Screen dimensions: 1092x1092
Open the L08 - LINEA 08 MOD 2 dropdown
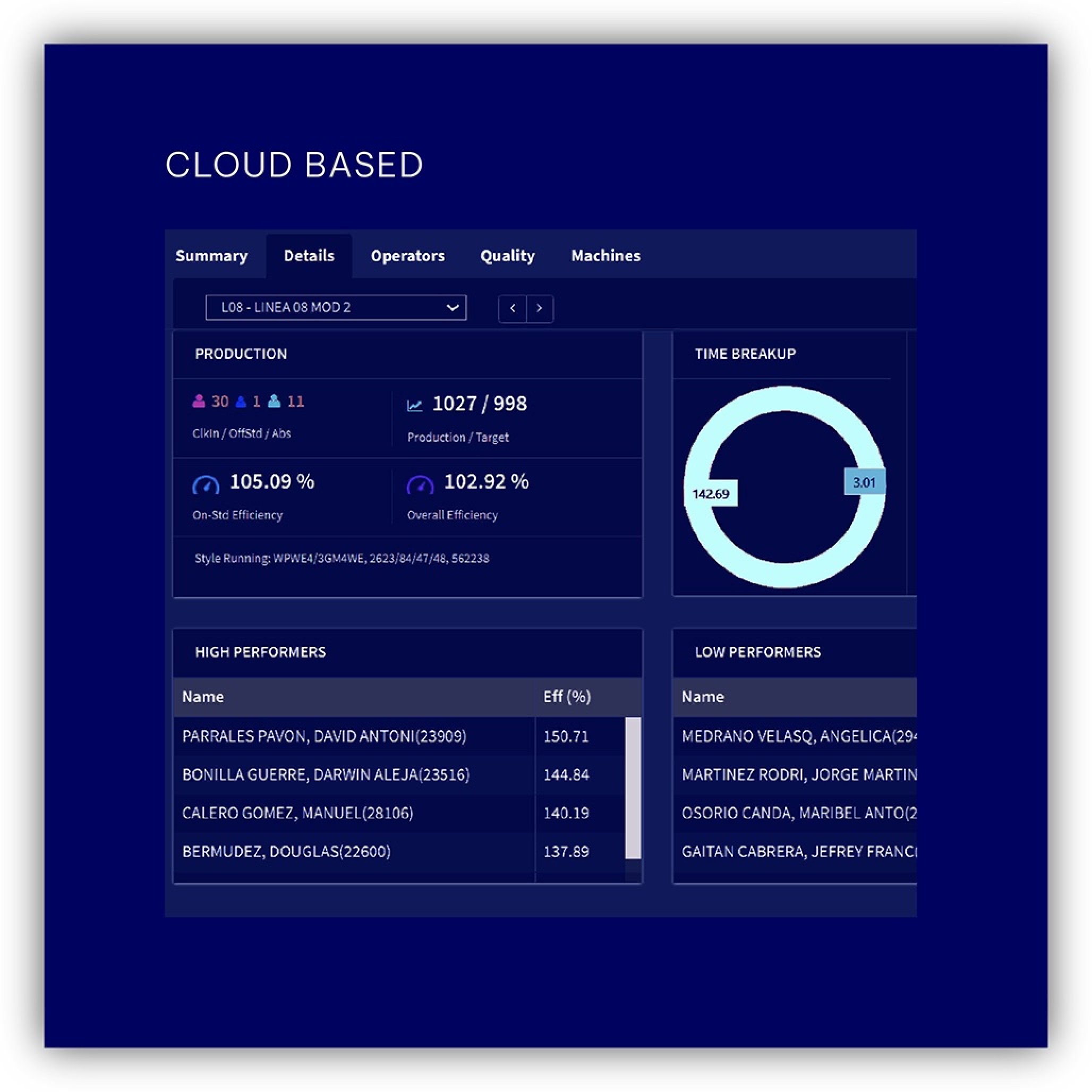(x=336, y=308)
